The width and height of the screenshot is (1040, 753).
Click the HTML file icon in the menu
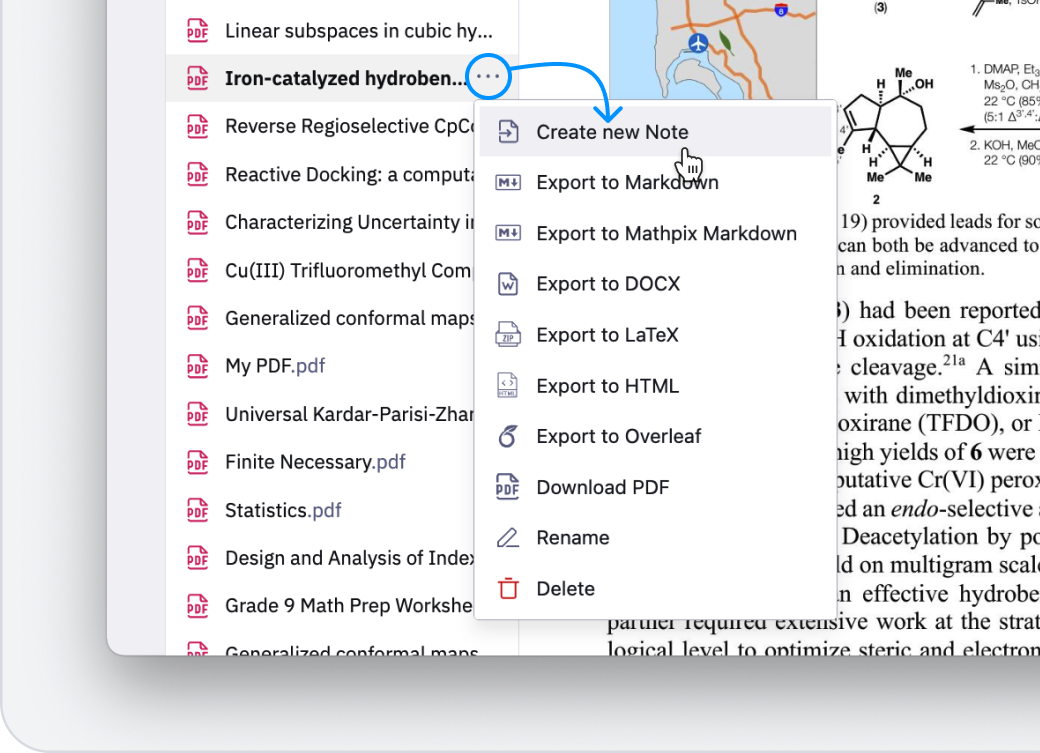pos(508,385)
